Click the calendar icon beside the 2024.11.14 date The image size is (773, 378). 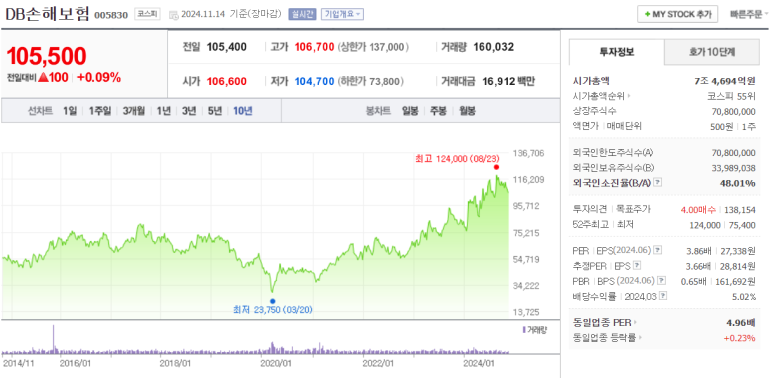(x=173, y=15)
